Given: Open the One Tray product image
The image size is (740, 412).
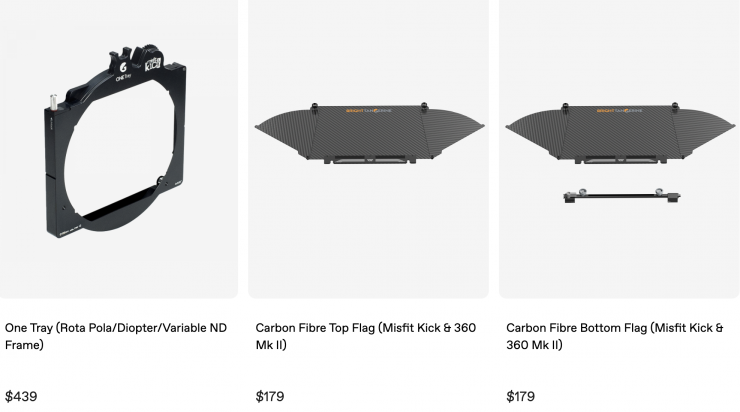Looking at the screenshot, I should (x=118, y=148).
